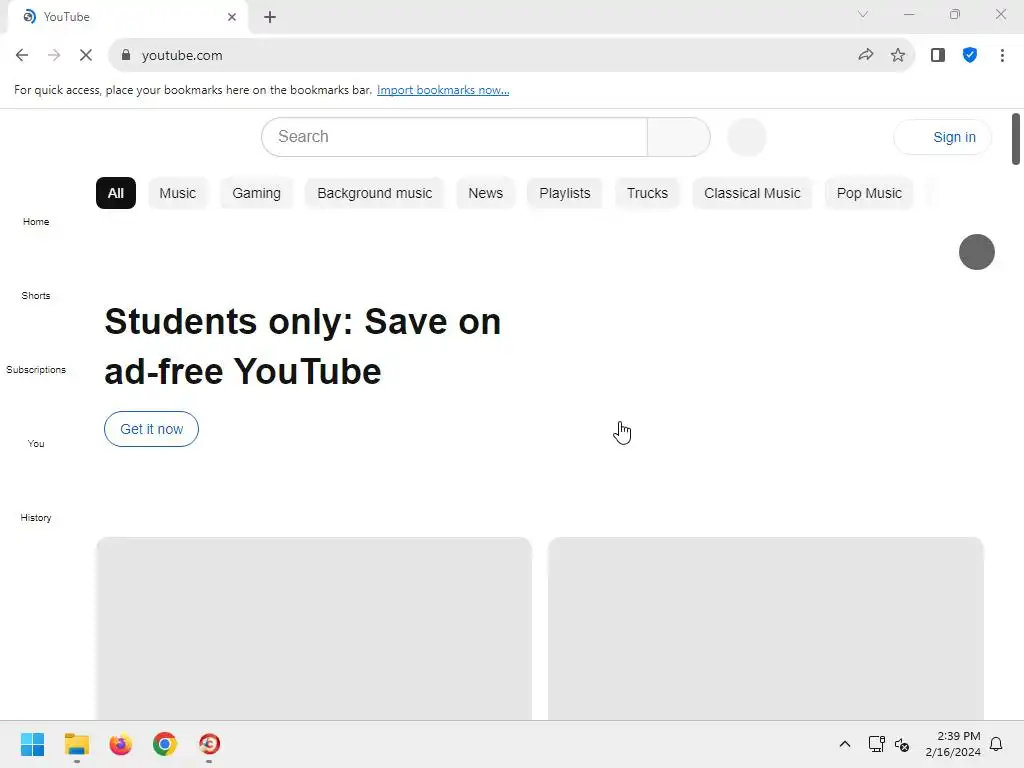Click Get it now button

click(152, 429)
